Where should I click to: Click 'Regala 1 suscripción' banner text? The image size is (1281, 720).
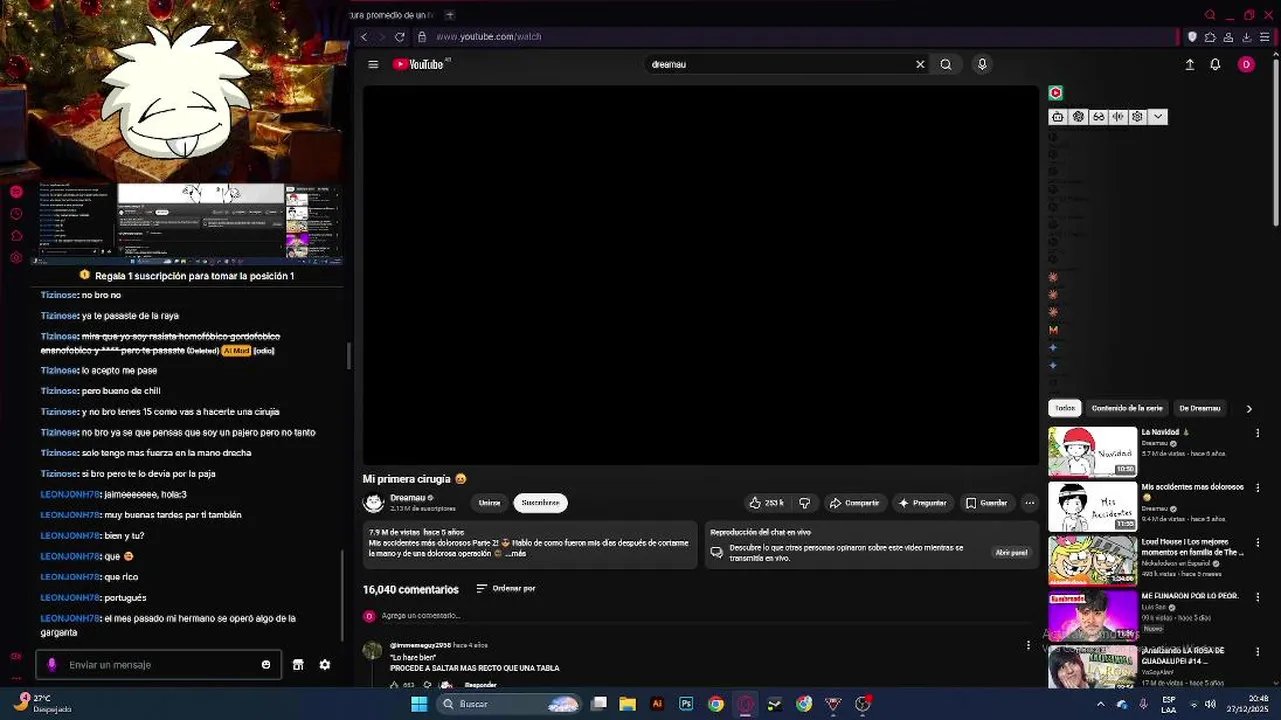195,276
